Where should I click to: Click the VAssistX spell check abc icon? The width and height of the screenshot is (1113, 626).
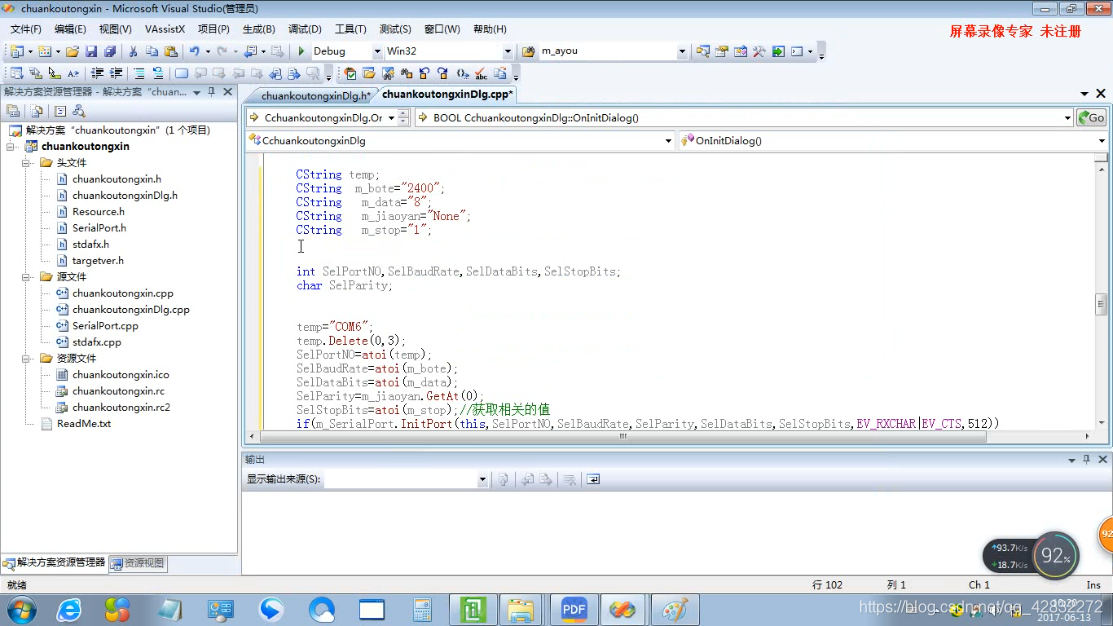[481, 73]
